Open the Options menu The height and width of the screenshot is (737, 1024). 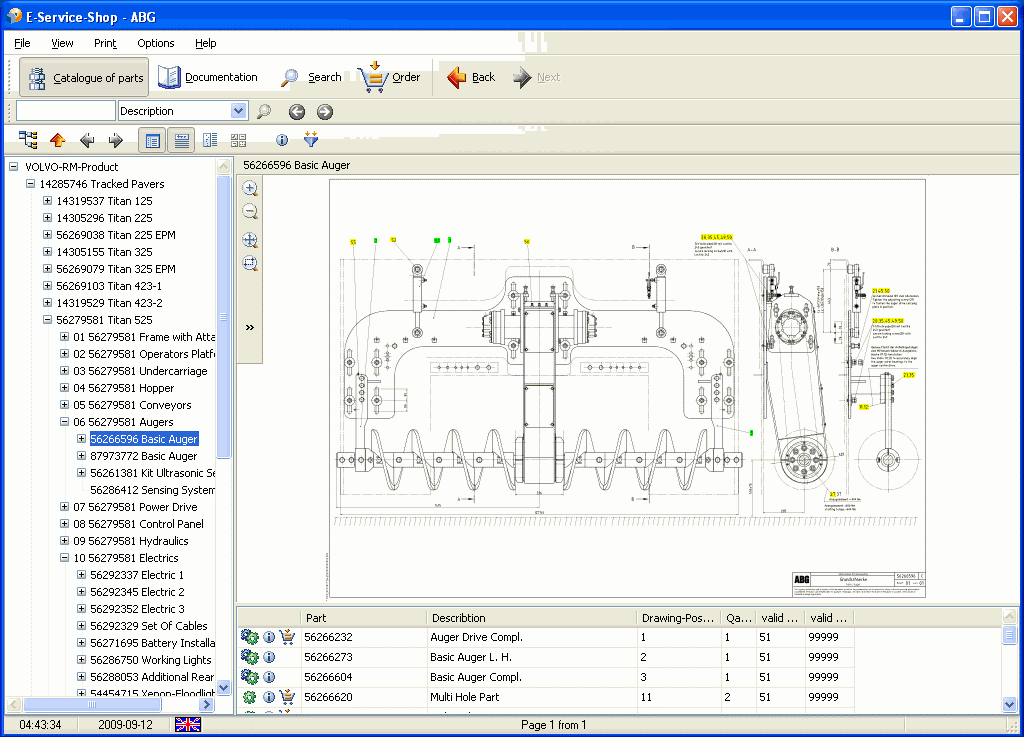click(155, 43)
